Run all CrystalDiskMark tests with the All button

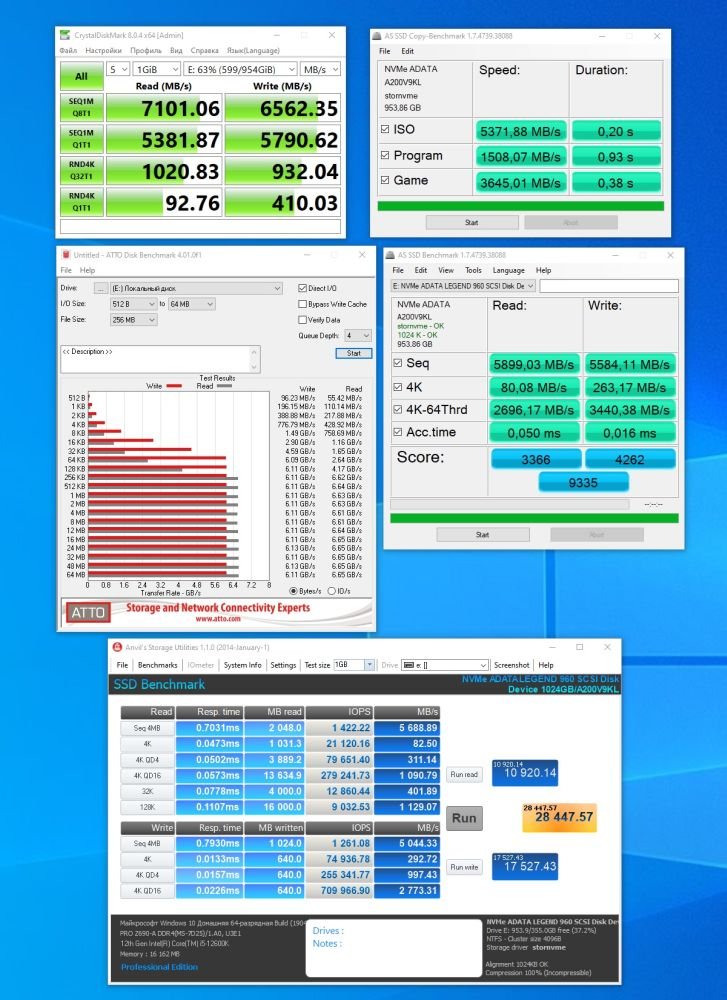click(x=82, y=77)
